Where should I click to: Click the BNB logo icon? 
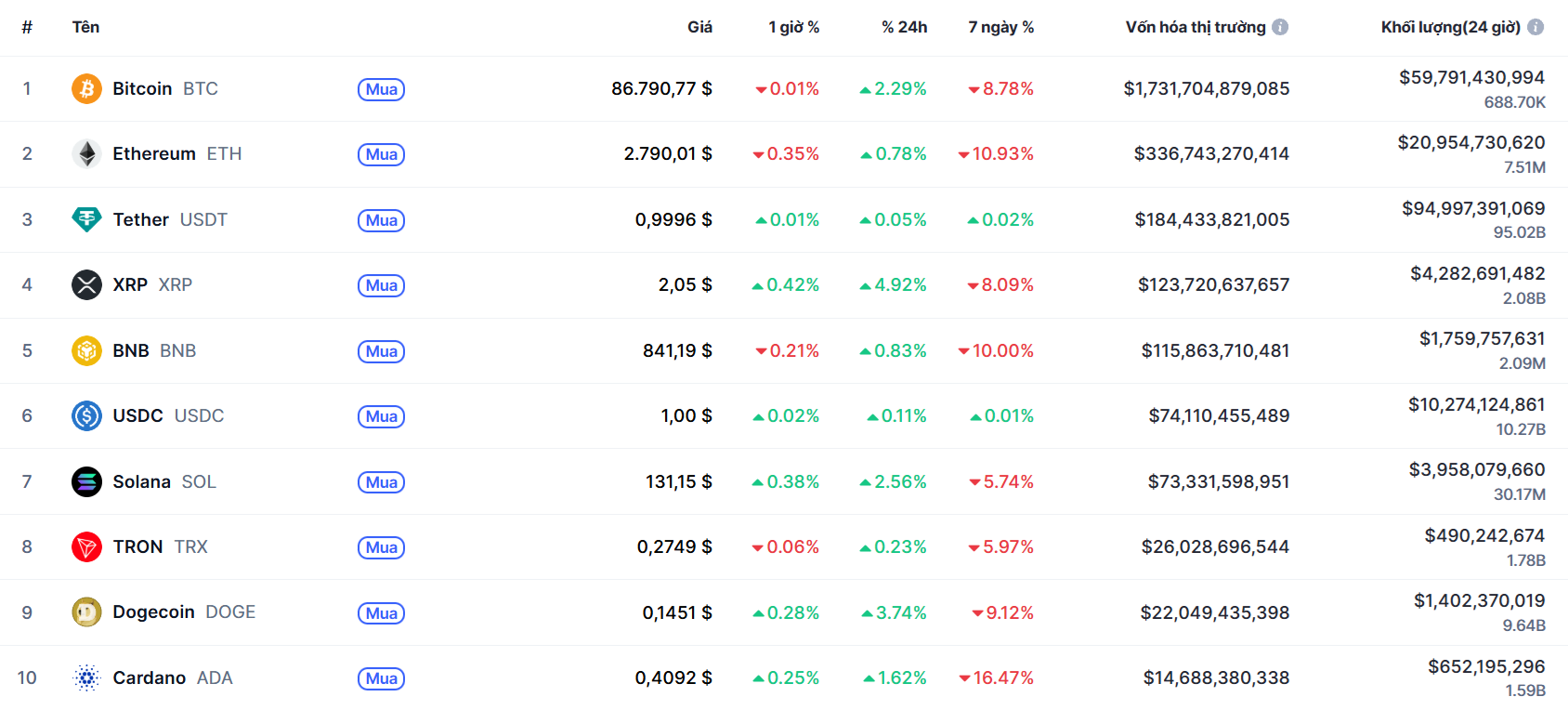click(86, 350)
